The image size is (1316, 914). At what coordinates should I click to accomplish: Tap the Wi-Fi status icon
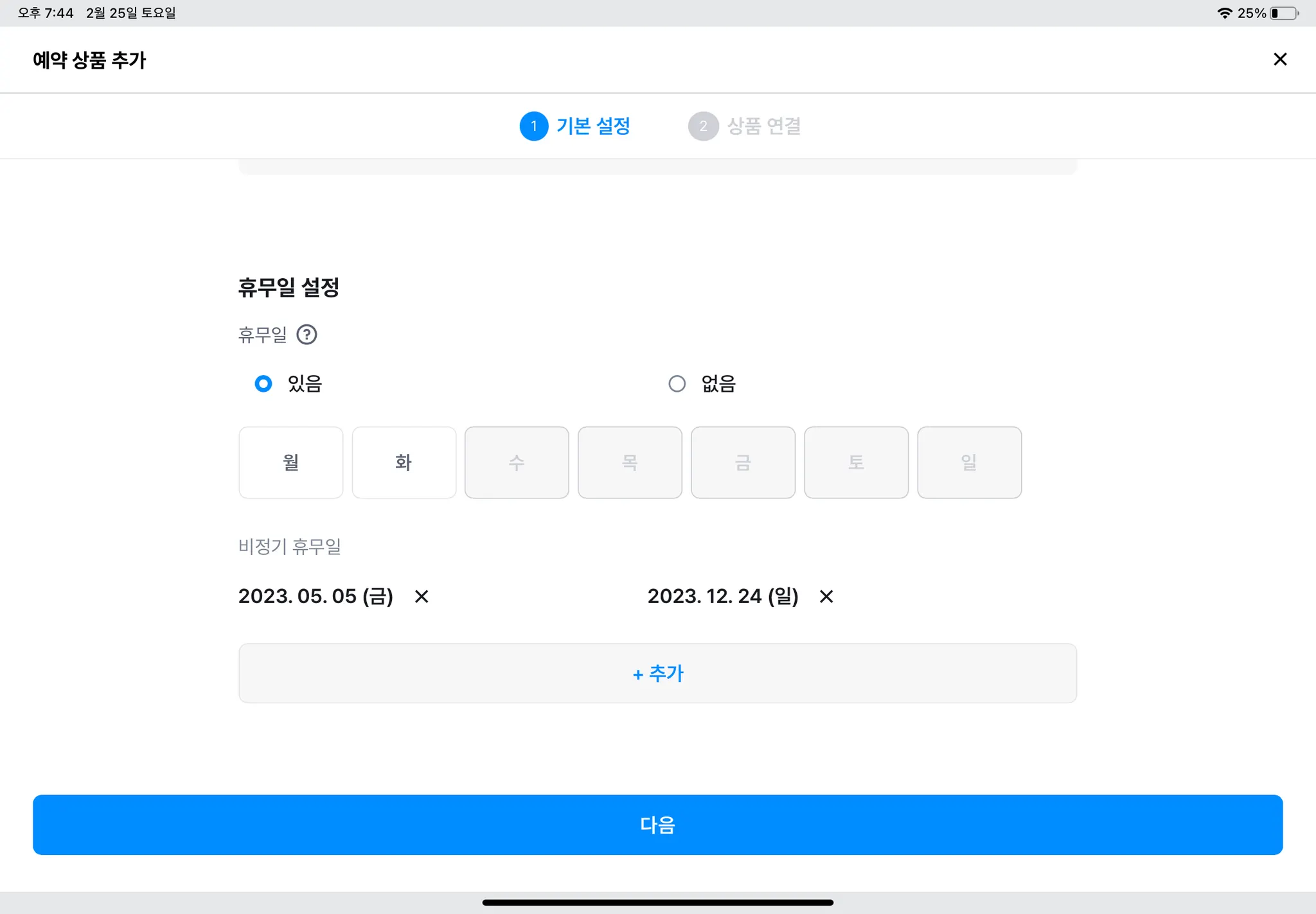coord(1224,13)
